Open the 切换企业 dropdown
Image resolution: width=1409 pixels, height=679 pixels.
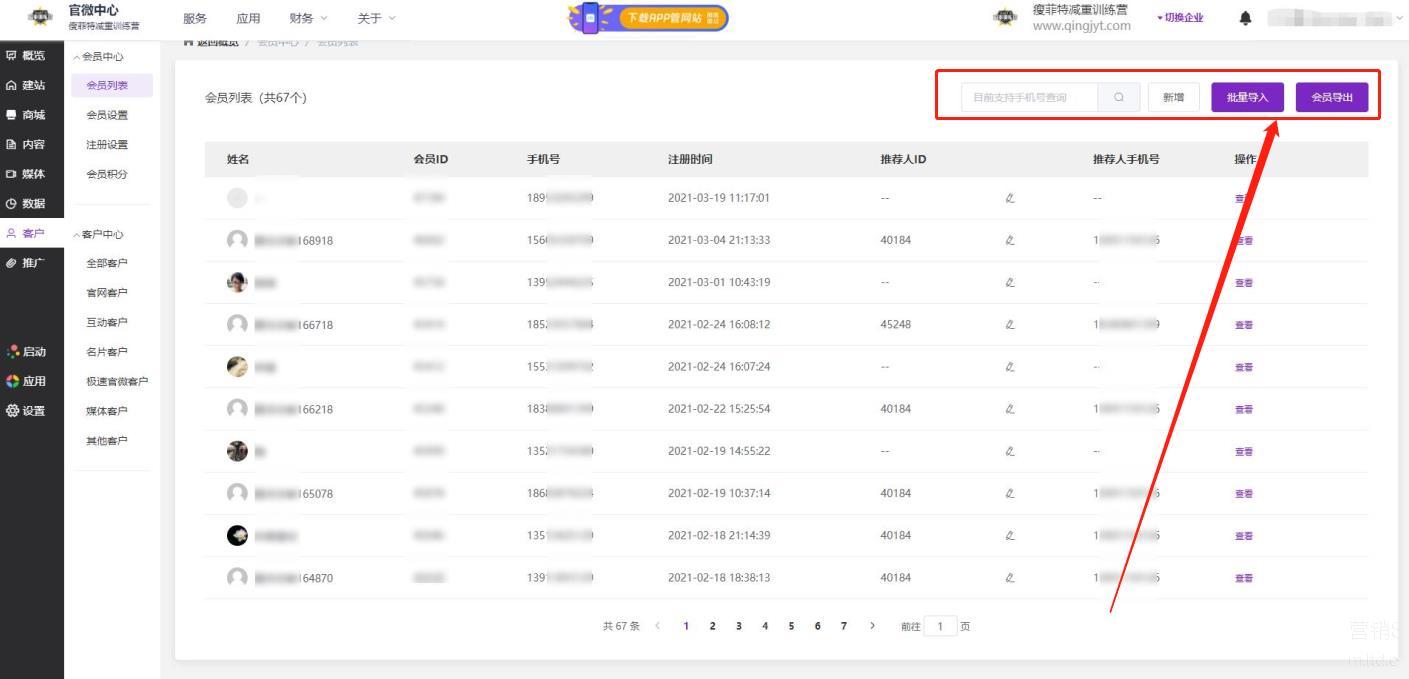tap(1180, 18)
